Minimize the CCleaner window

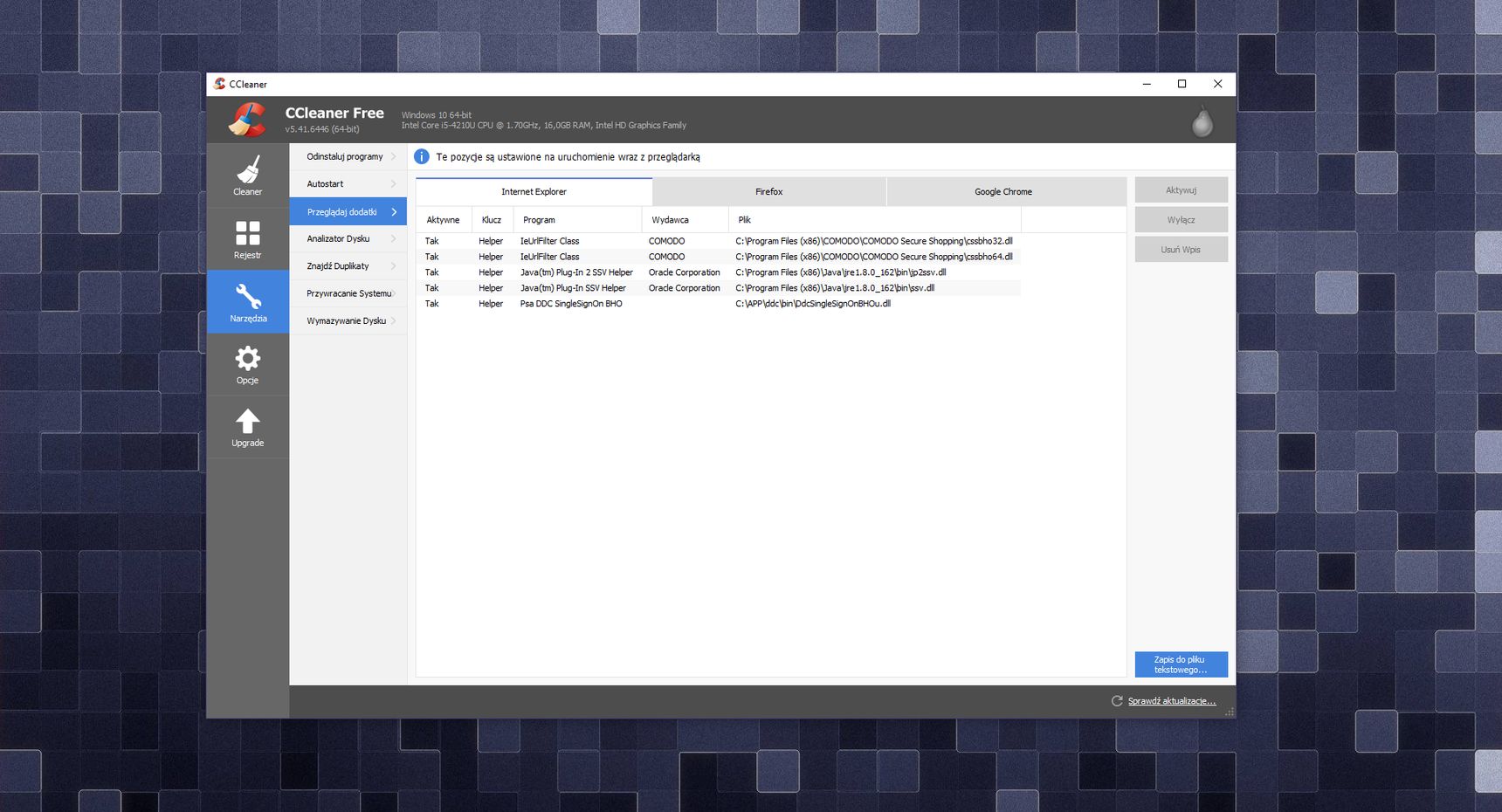(x=1147, y=84)
